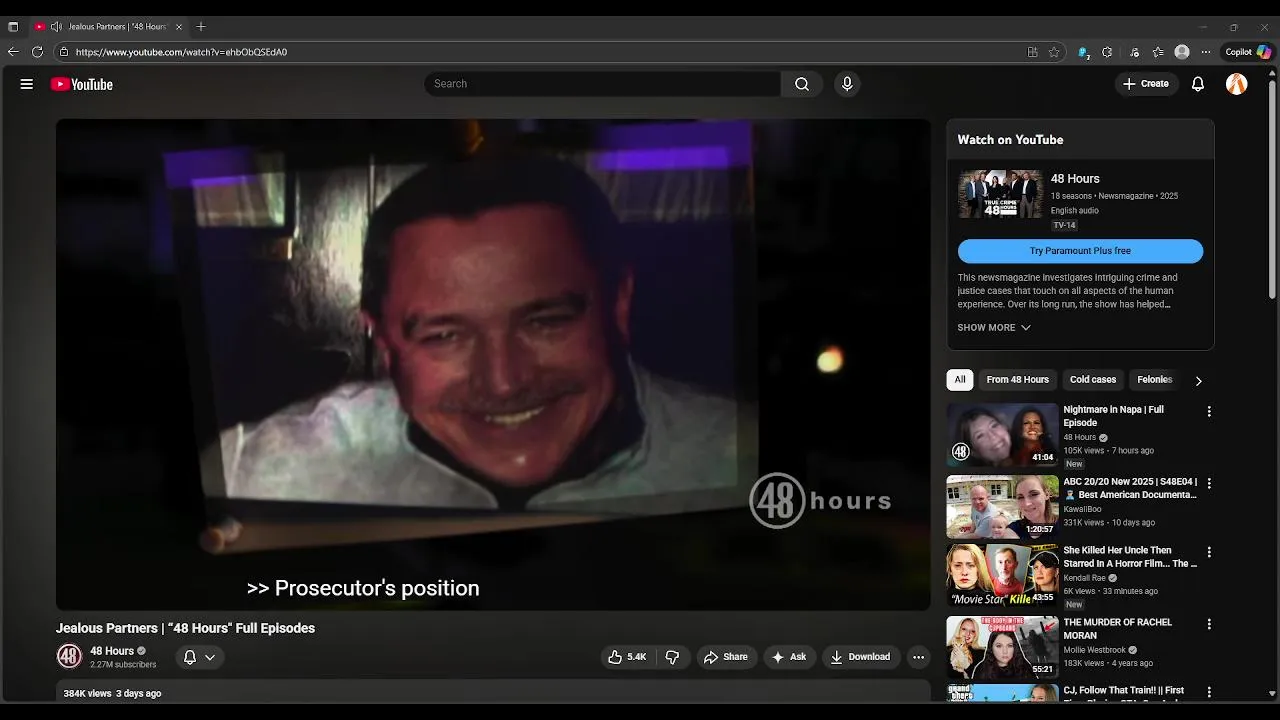Start voice search with microphone icon
Image resolution: width=1280 pixels, height=720 pixels.
point(847,84)
